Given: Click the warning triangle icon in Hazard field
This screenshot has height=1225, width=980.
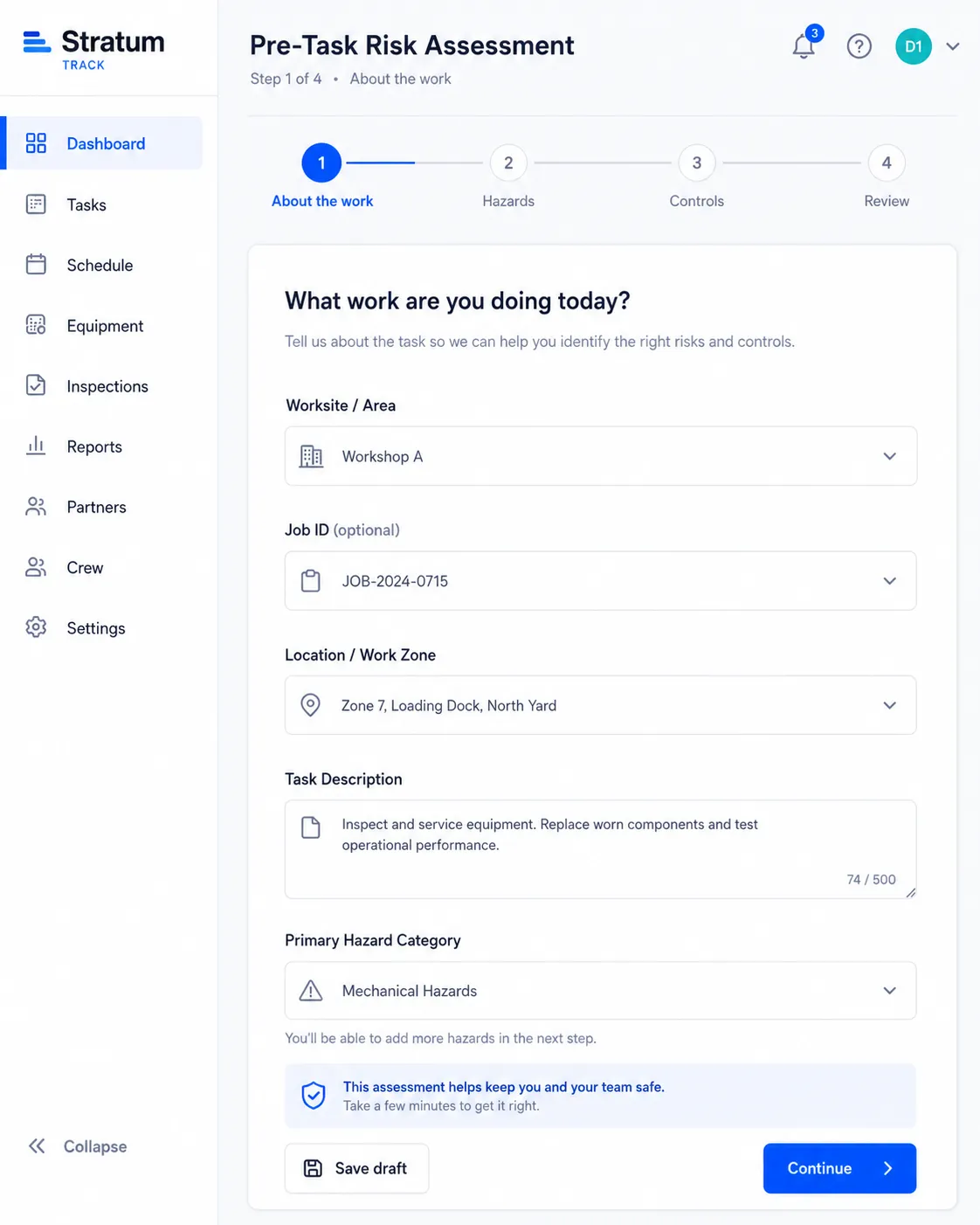Looking at the screenshot, I should pos(311,991).
